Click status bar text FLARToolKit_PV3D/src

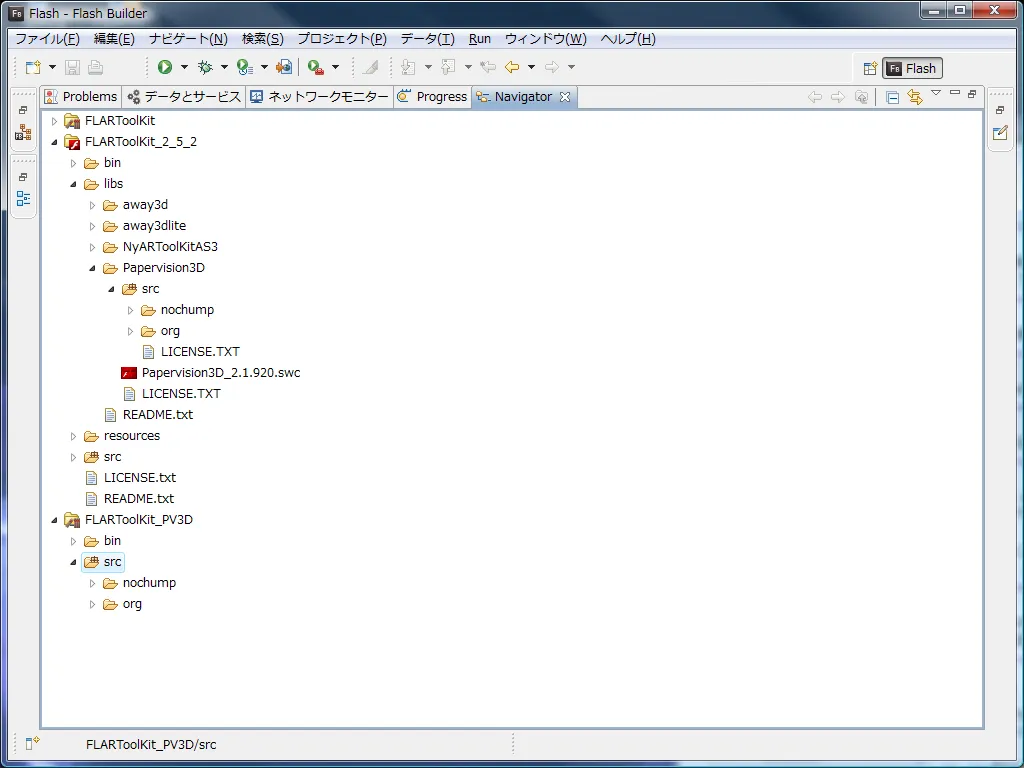151,744
